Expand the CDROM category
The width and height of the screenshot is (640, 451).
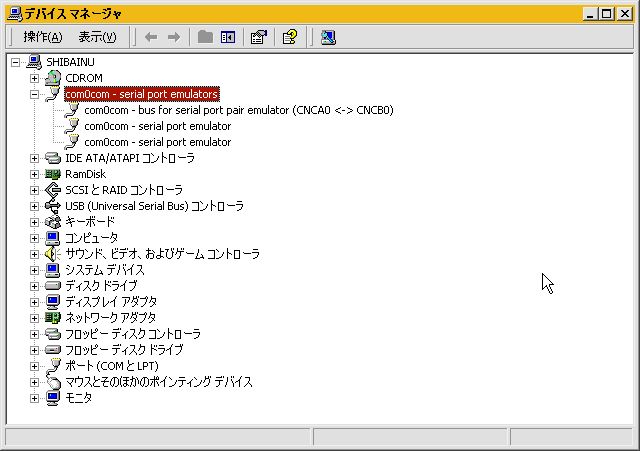pos(34,78)
